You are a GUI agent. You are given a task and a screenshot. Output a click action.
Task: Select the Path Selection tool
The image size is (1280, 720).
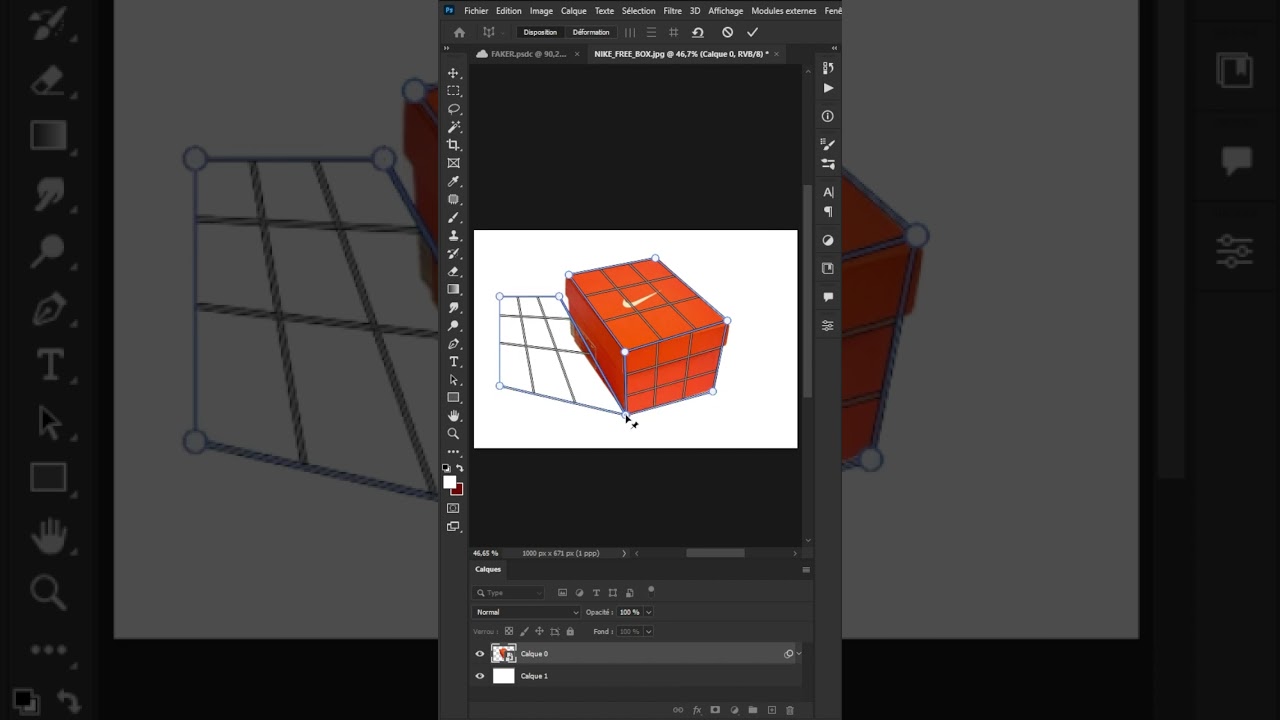(453, 380)
